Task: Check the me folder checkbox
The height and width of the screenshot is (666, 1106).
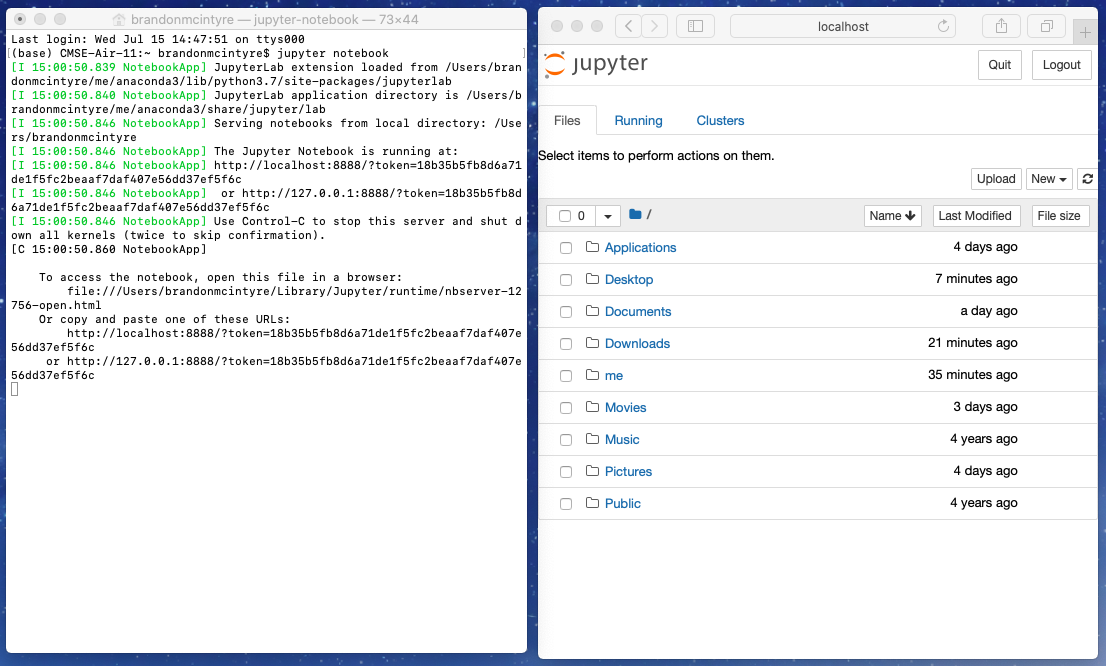Action: [566, 376]
